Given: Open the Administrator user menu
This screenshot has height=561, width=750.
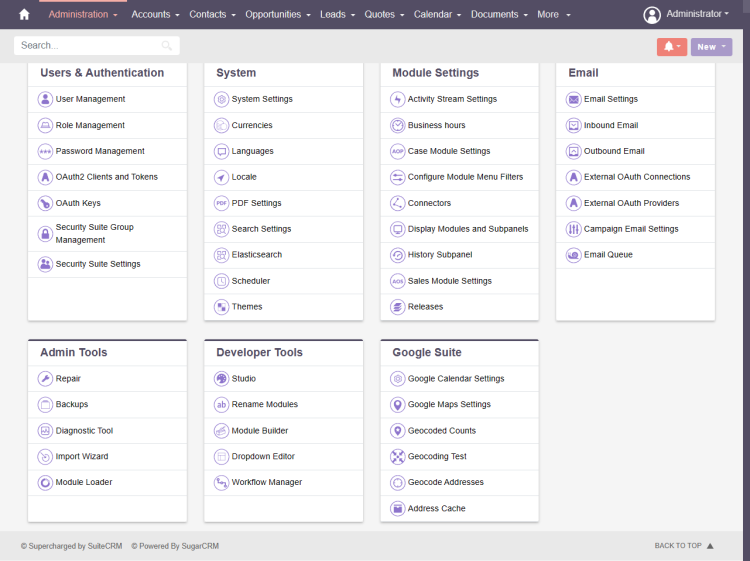Looking at the screenshot, I should (x=686, y=14).
